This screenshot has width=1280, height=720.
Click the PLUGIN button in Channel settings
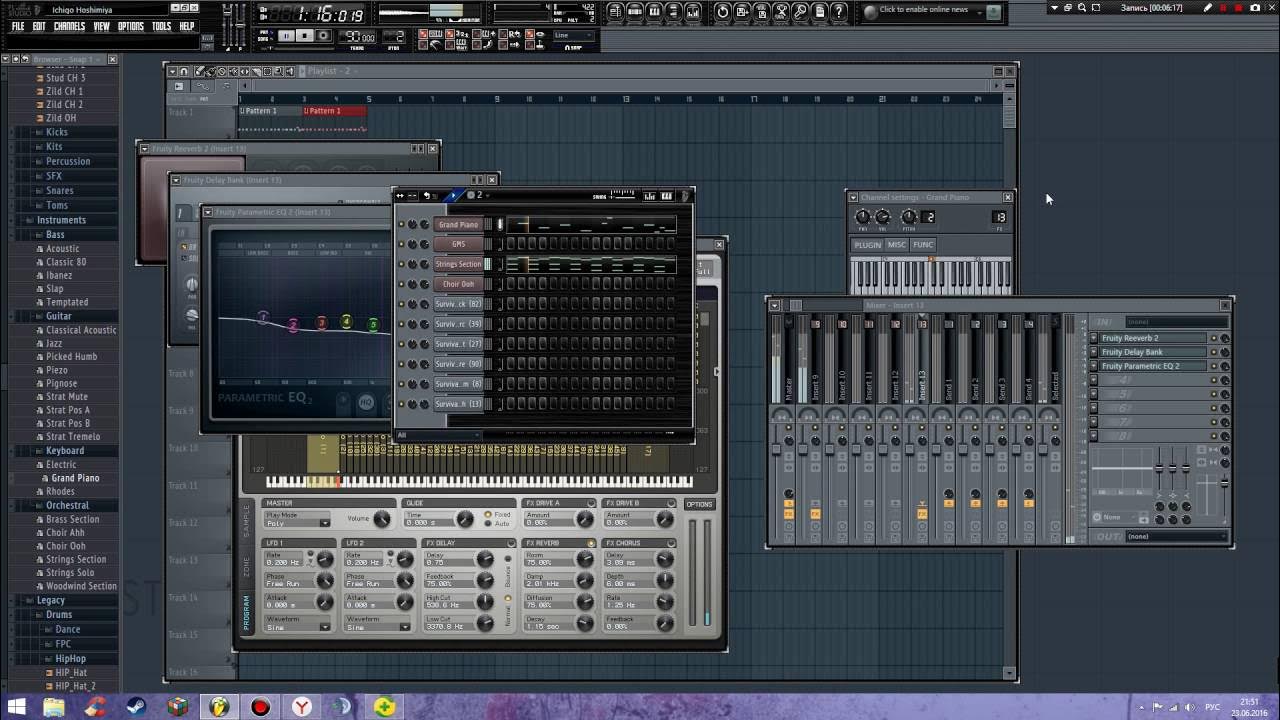pos(867,245)
